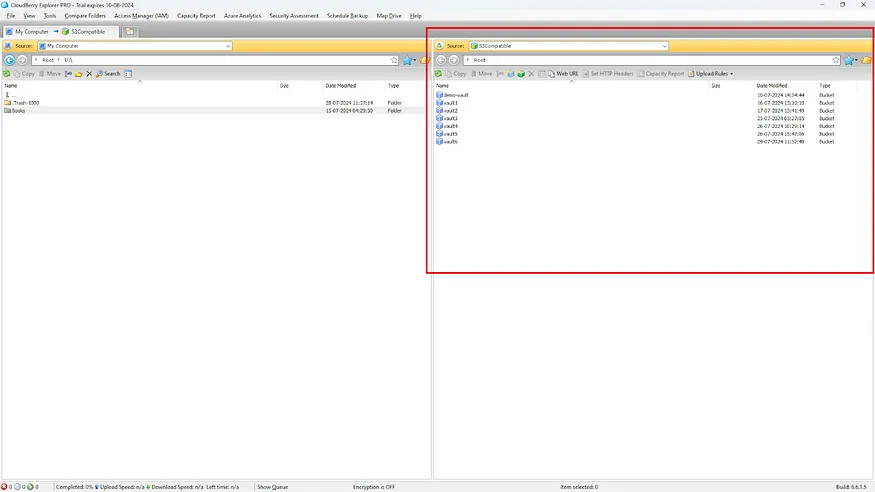Select the demo-vault bucket

[456, 95]
